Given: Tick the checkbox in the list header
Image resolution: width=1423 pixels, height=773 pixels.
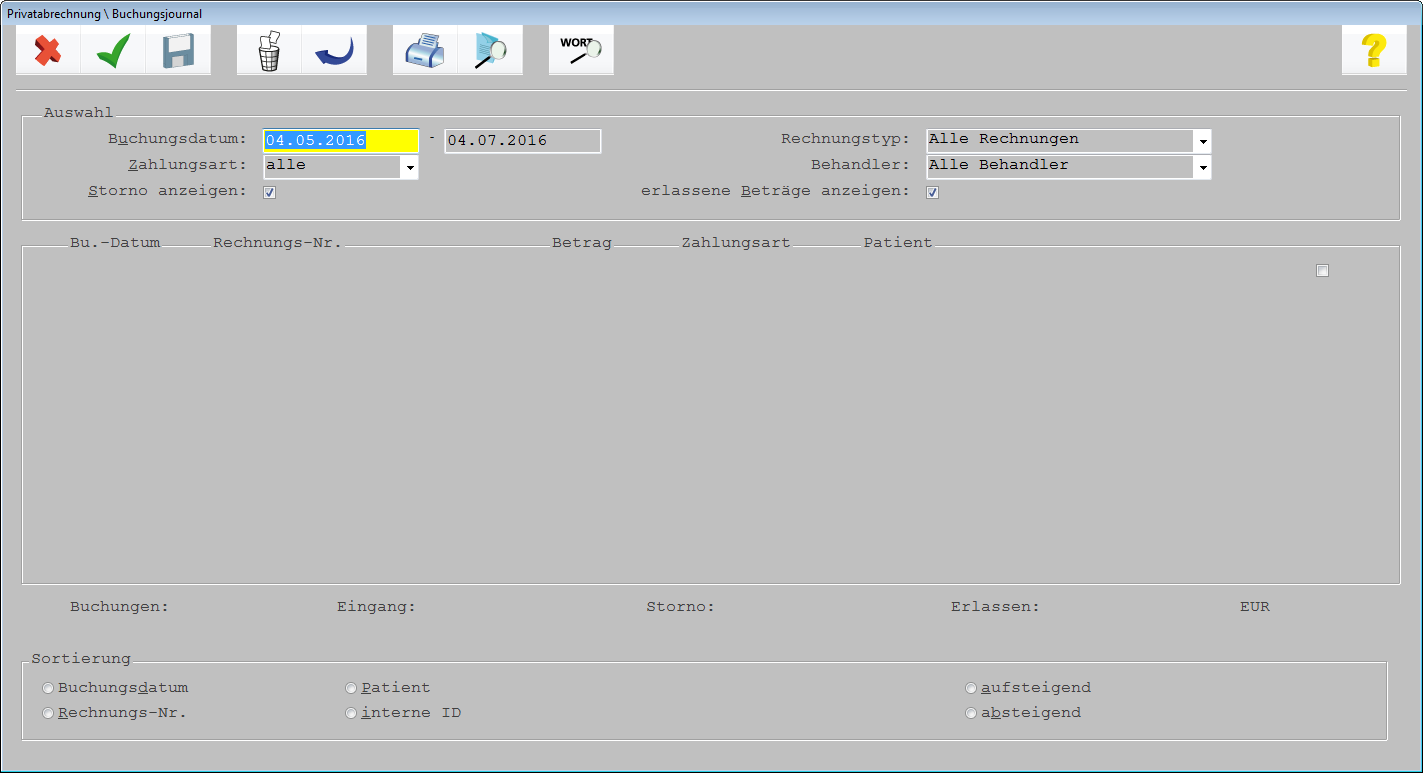Looking at the screenshot, I should 1322,271.
